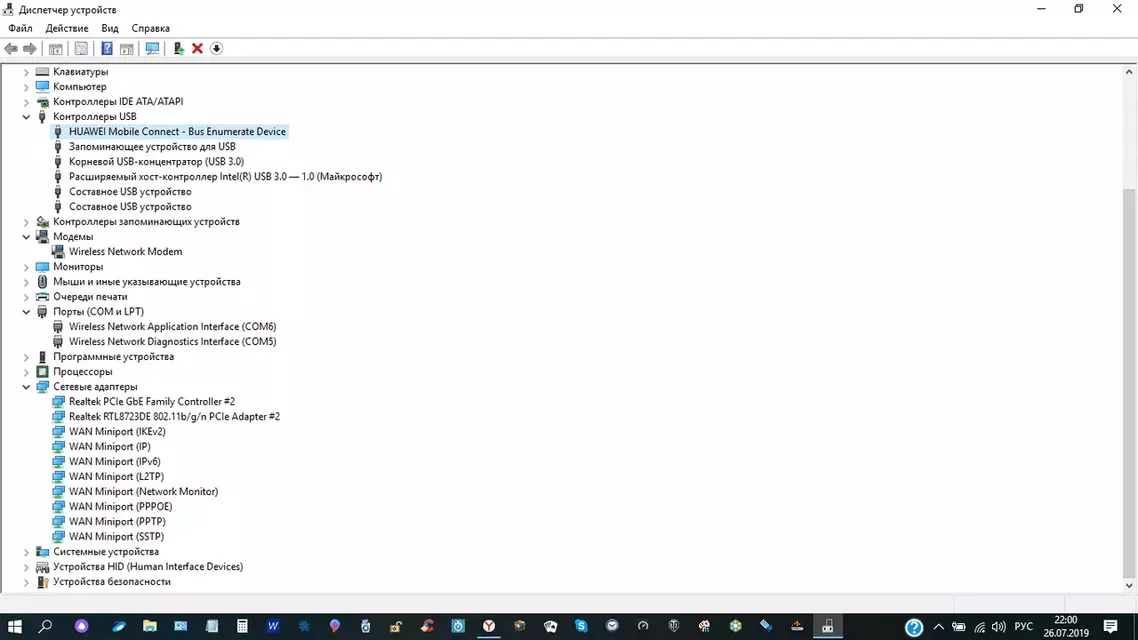This screenshot has height=640, width=1138.
Task: Collapse the Модемы category
Action: (x=27, y=237)
